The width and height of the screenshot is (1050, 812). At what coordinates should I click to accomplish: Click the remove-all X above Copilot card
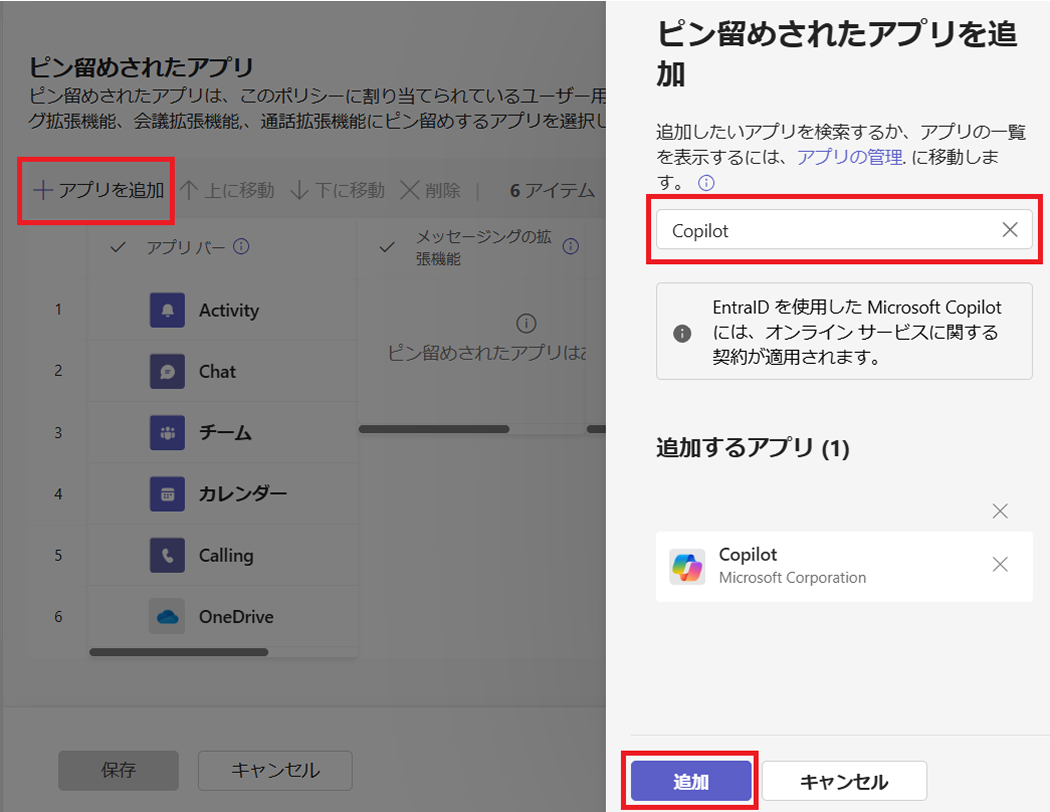pos(1000,511)
